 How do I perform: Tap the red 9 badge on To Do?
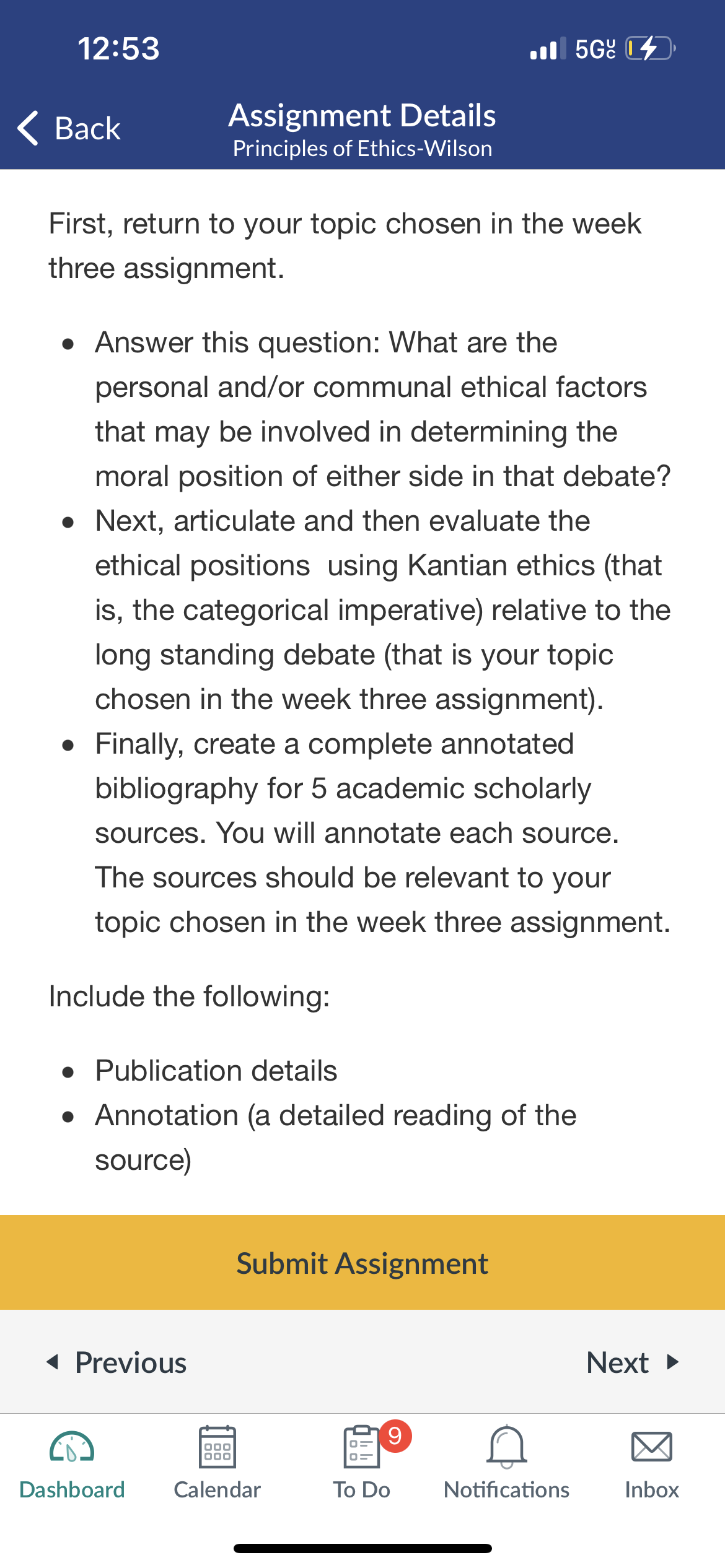[x=395, y=1435]
